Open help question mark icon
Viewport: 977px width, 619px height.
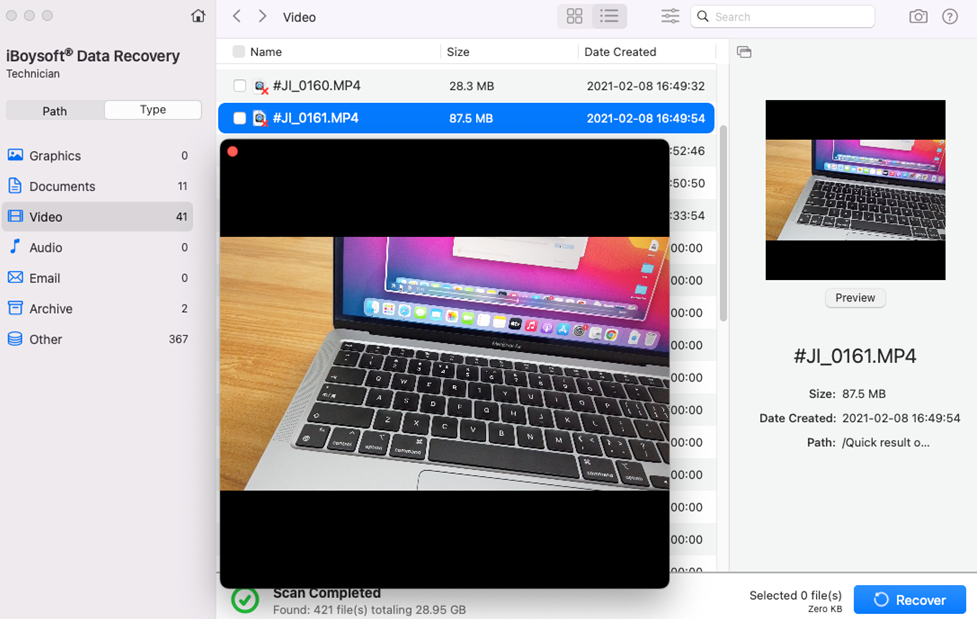click(x=950, y=17)
